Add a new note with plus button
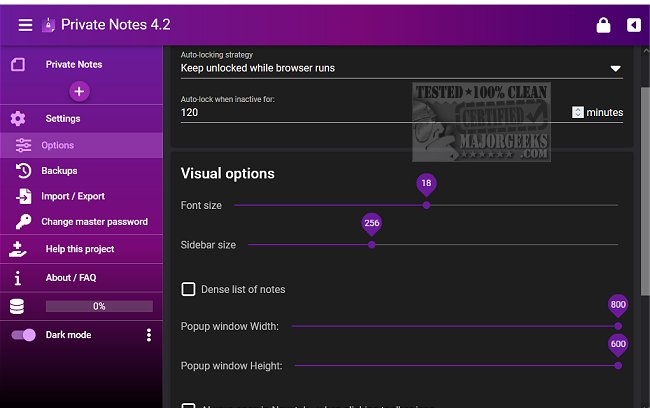The image size is (650, 408). pos(80,91)
